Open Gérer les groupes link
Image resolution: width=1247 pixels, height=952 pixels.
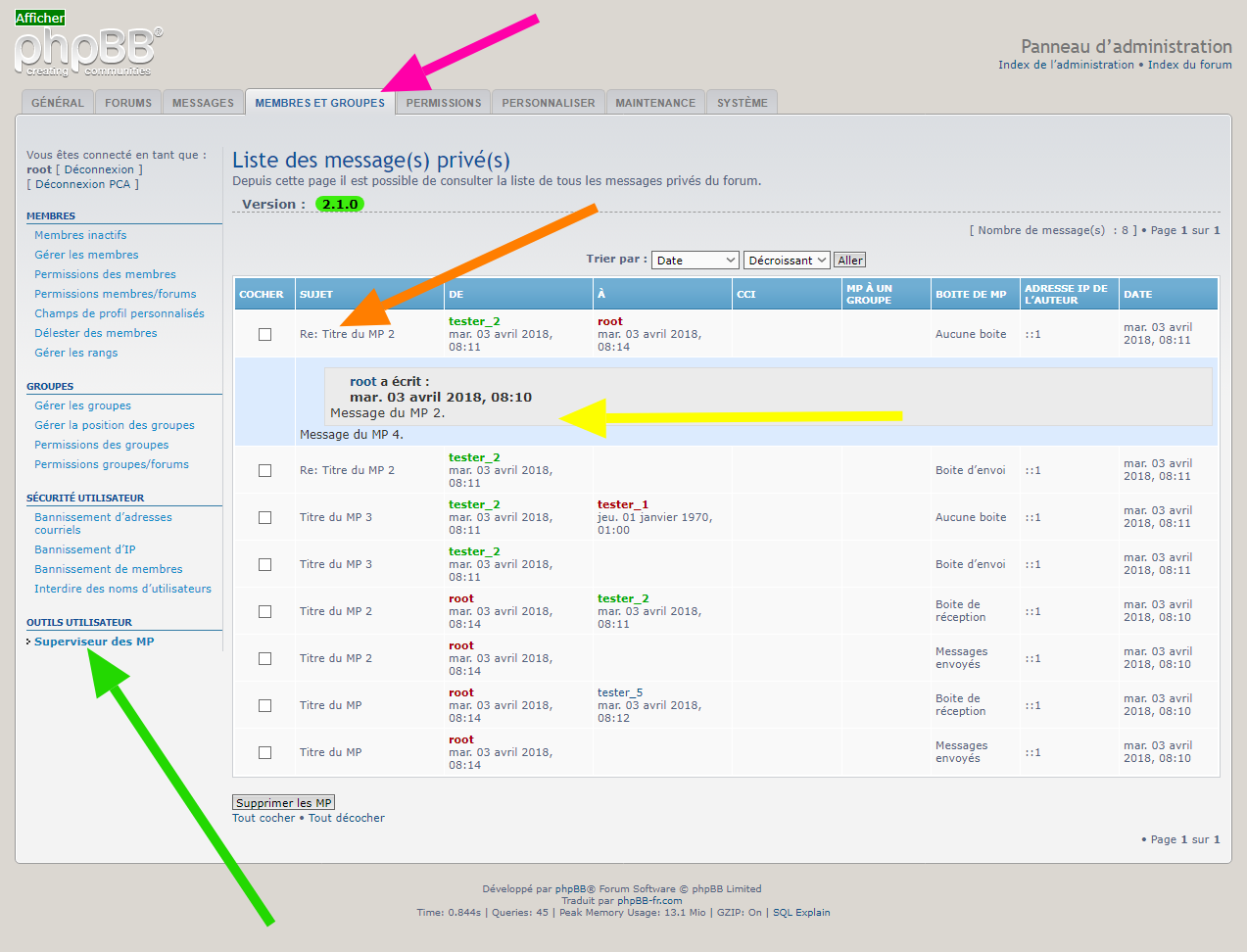point(82,405)
